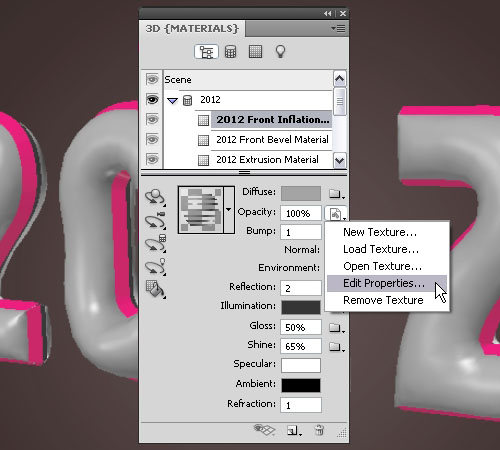Image resolution: width=500 pixels, height=450 pixels.
Task: Select the Filter By Lights bulb icon
Action: (280, 52)
